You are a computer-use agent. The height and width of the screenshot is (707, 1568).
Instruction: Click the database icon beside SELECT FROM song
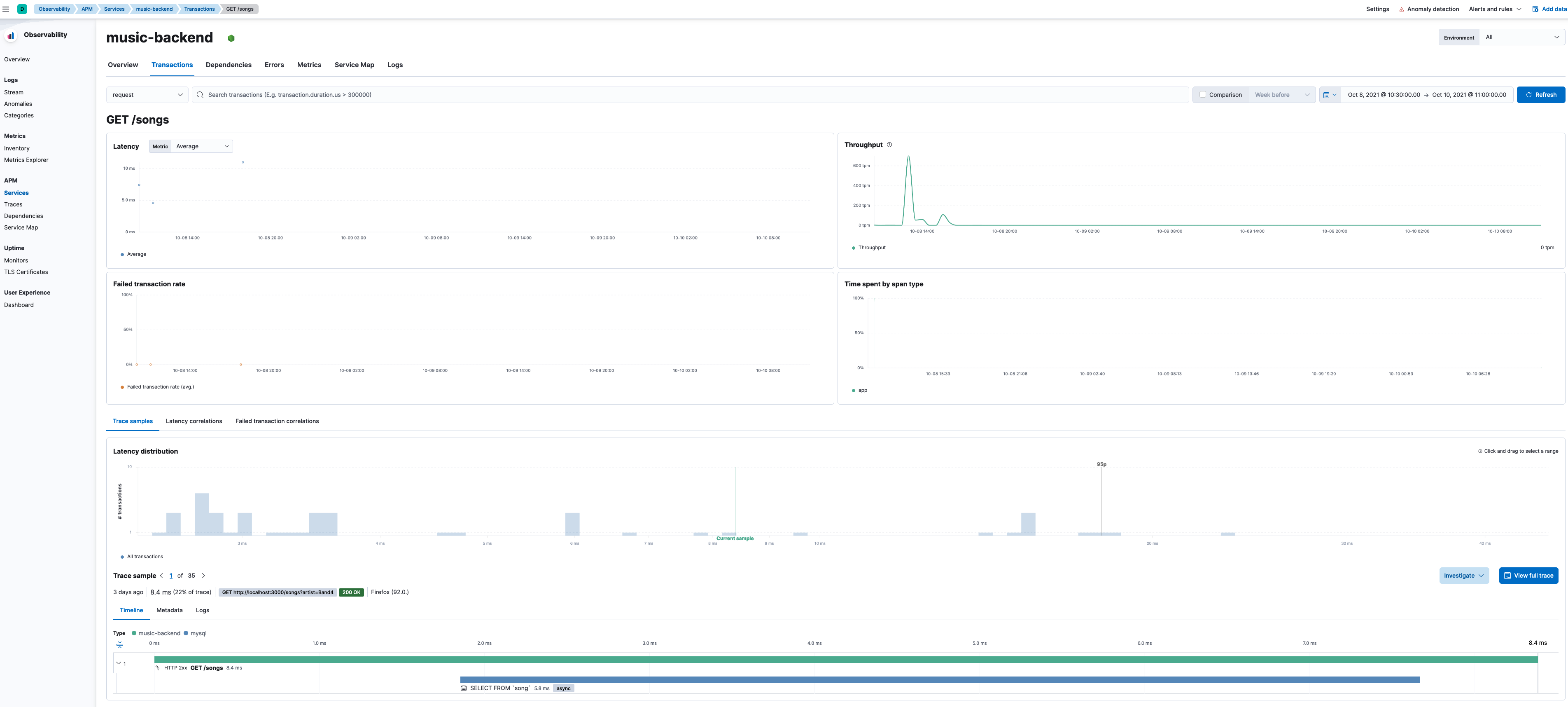pyautogui.click(x=464, y=688)
